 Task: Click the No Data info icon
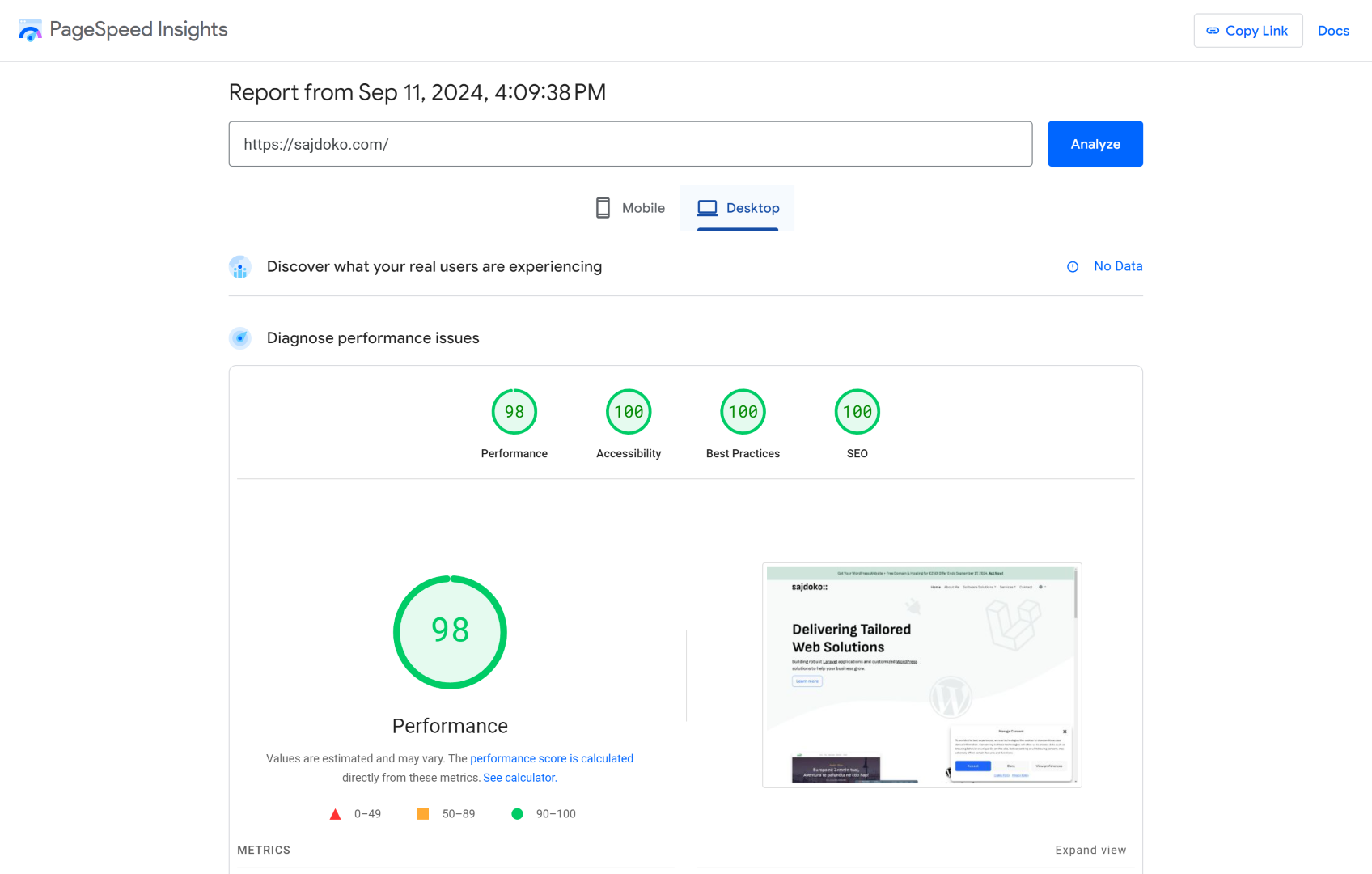1073,267
